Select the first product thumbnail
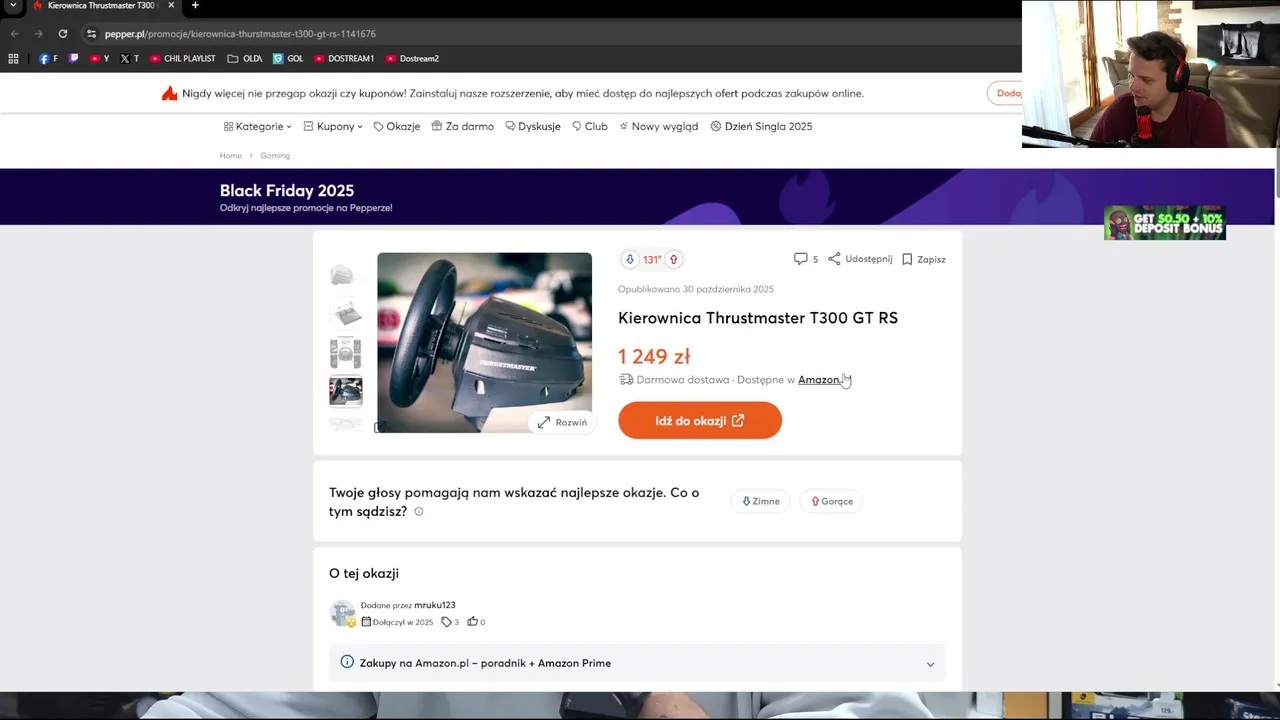This screenshot has width=1280, height=720. pos(345,275)
